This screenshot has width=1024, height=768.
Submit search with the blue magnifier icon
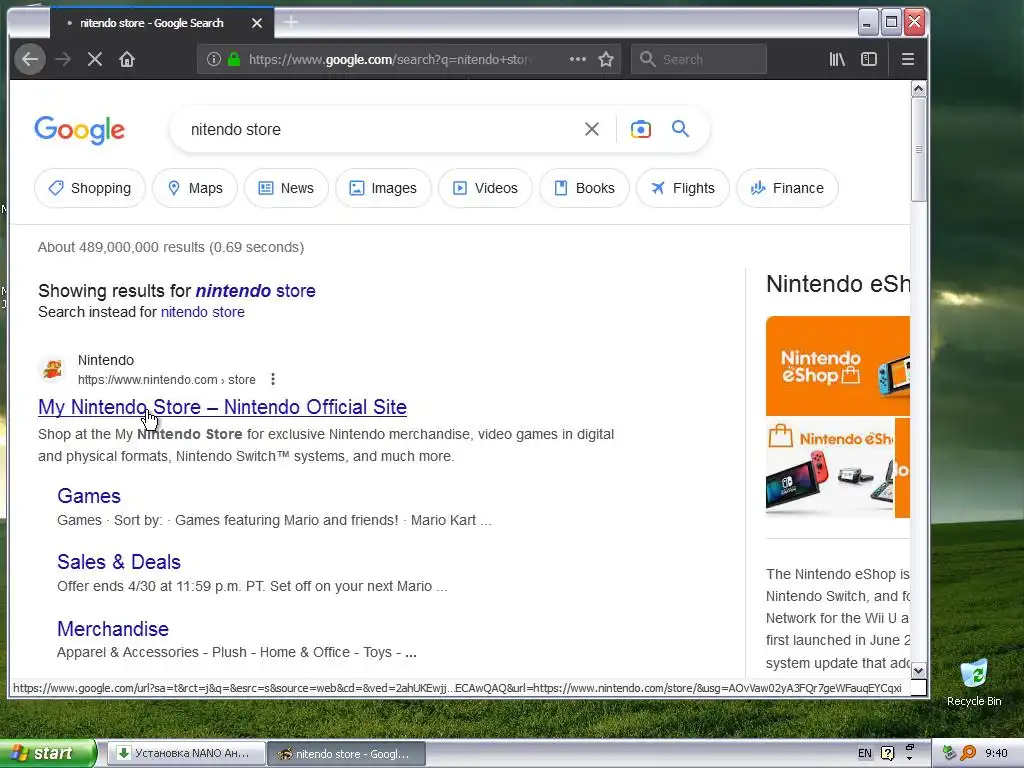click(680, 129)
